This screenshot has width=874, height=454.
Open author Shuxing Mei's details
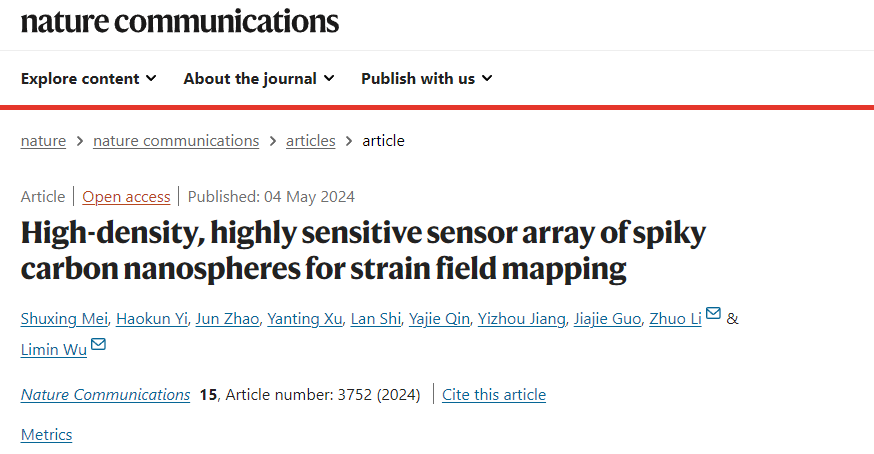tap(64, 319)
